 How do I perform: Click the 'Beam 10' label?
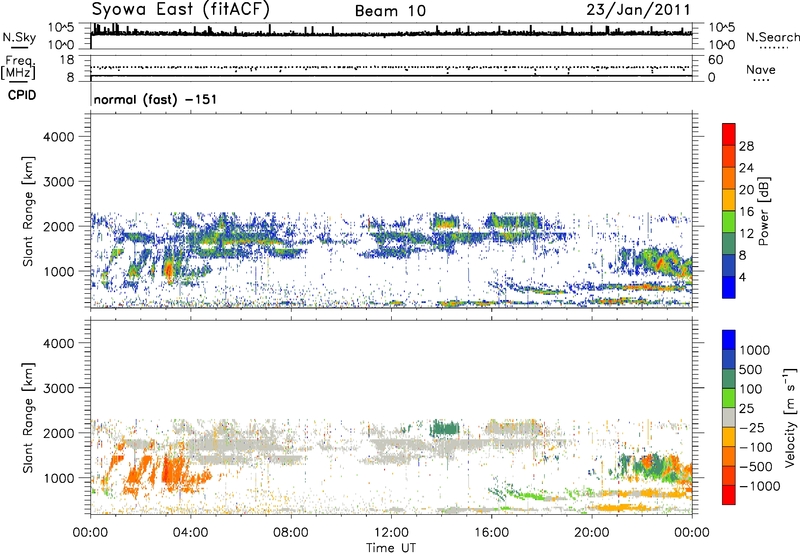coord(390,11)
